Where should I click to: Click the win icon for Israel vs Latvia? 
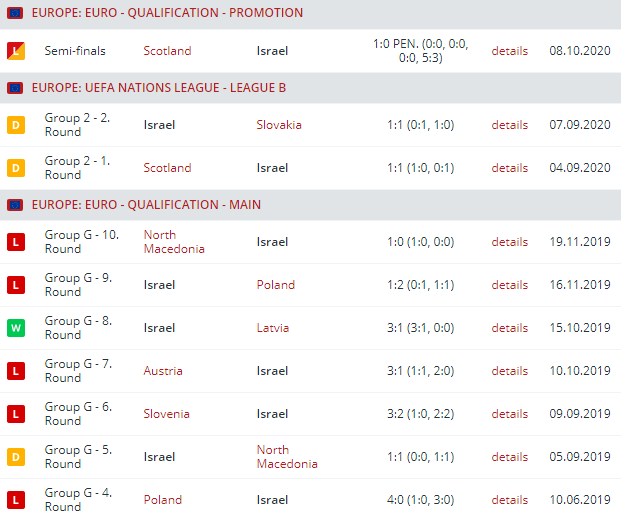[15, 328]
